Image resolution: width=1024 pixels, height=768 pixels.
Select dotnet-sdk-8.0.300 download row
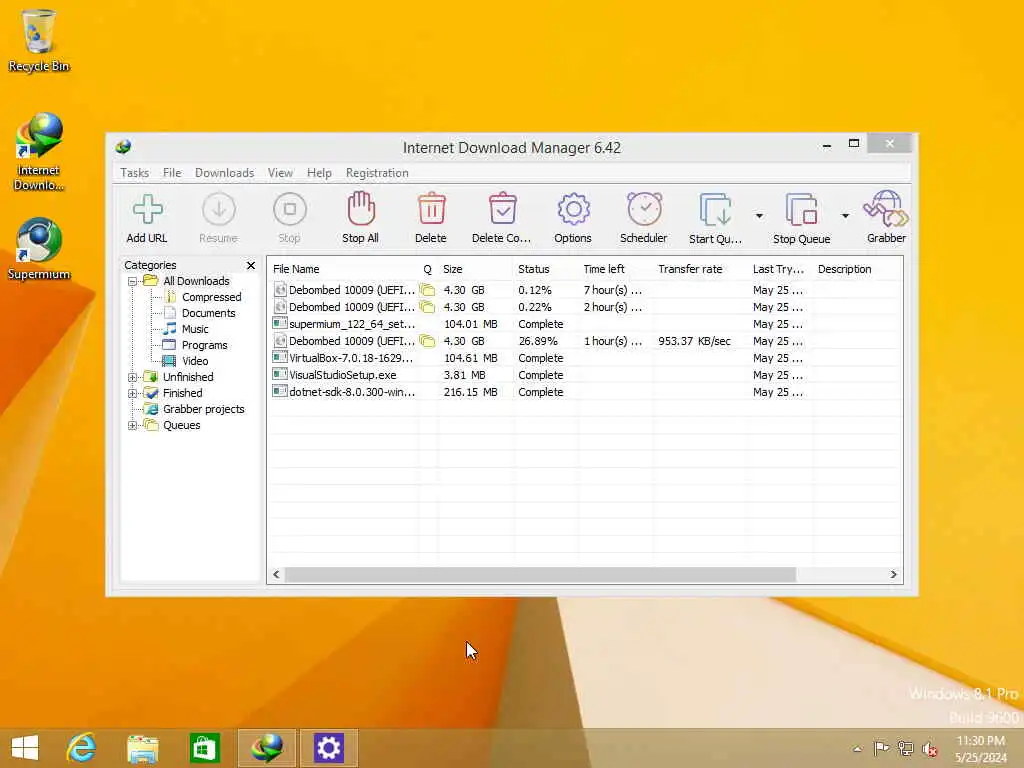[x=584, y=392]
